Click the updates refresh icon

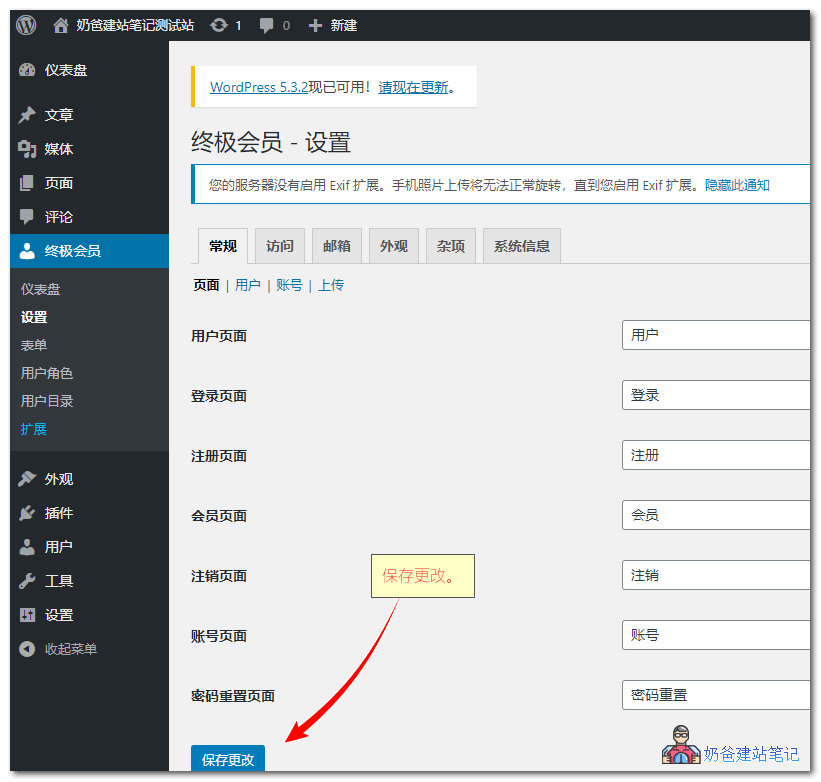click(x=219, y=25)
